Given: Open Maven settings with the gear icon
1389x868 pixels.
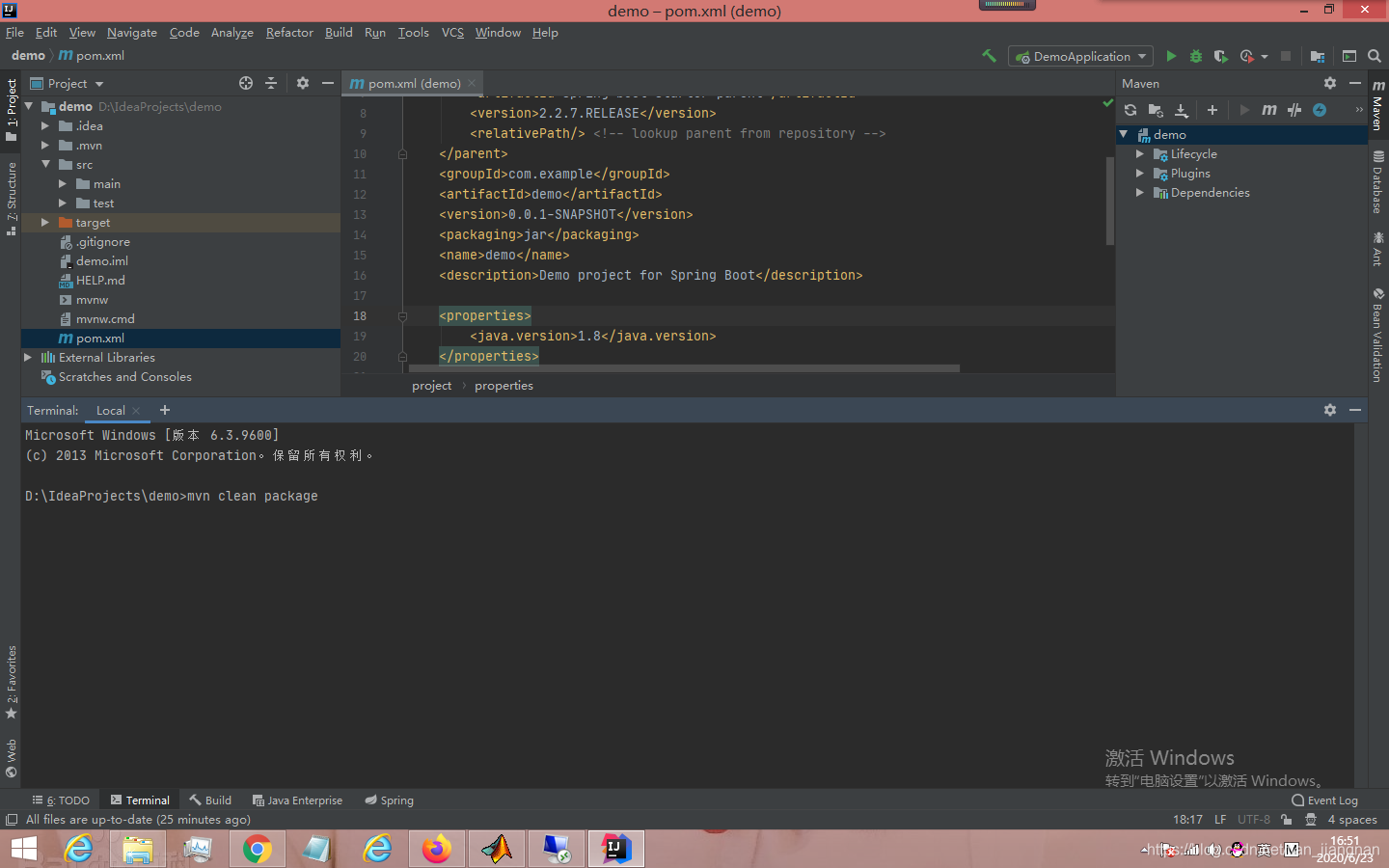Looking at the screenshot, I should click(1330, 84).
